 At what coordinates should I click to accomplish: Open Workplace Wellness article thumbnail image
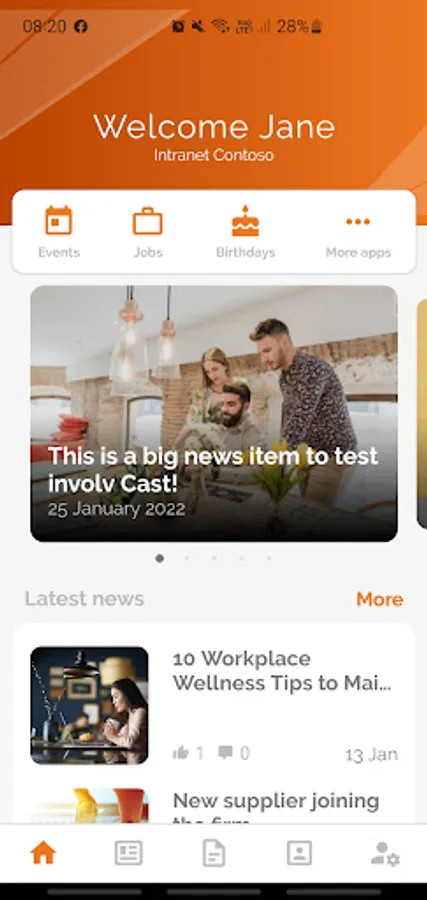coord(89,705)
